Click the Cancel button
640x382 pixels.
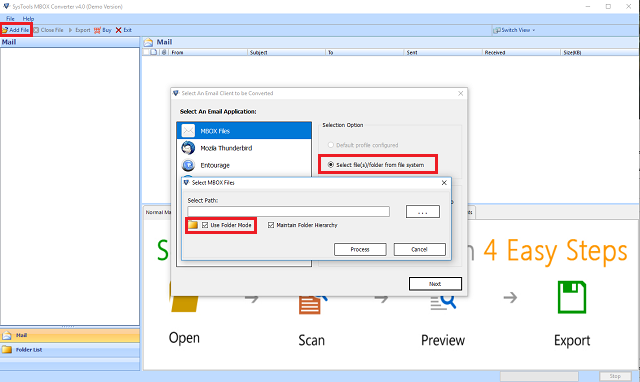(x=419, y=249)
